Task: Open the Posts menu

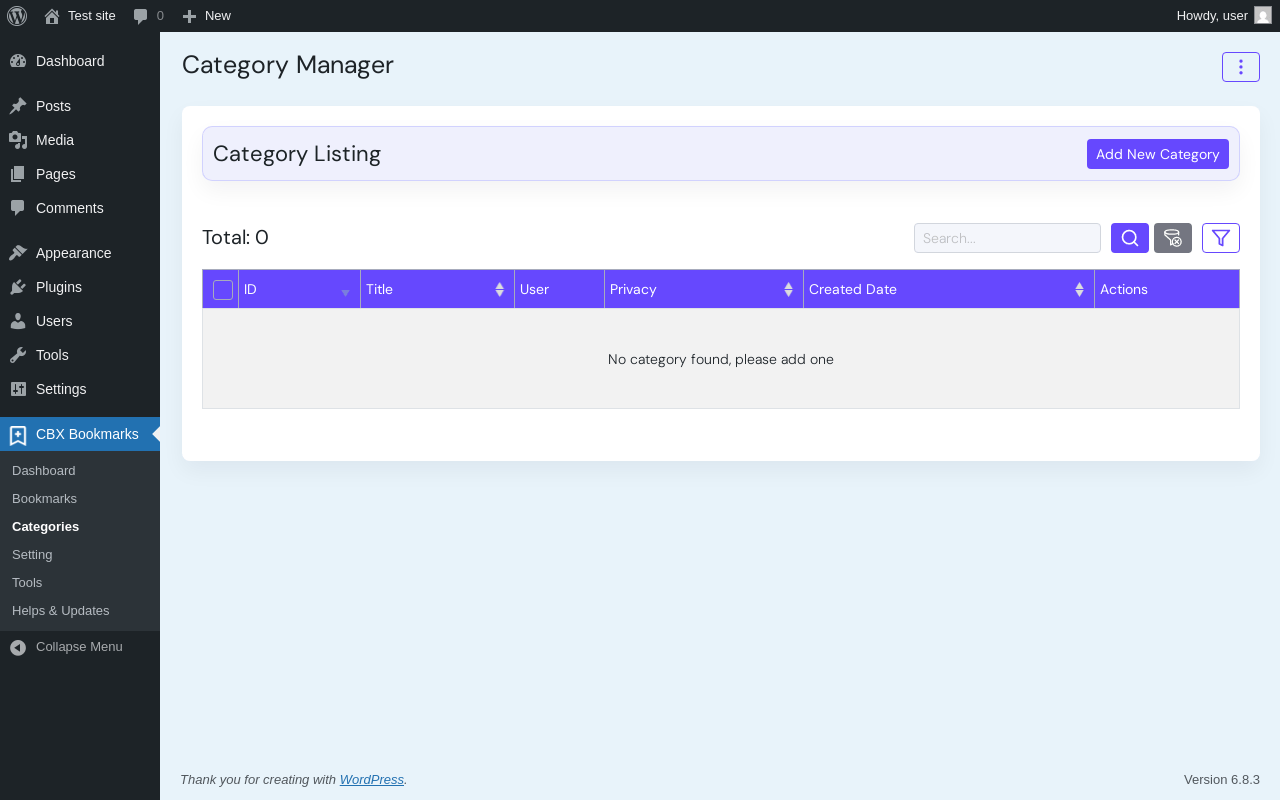Action: click(80, 106)
